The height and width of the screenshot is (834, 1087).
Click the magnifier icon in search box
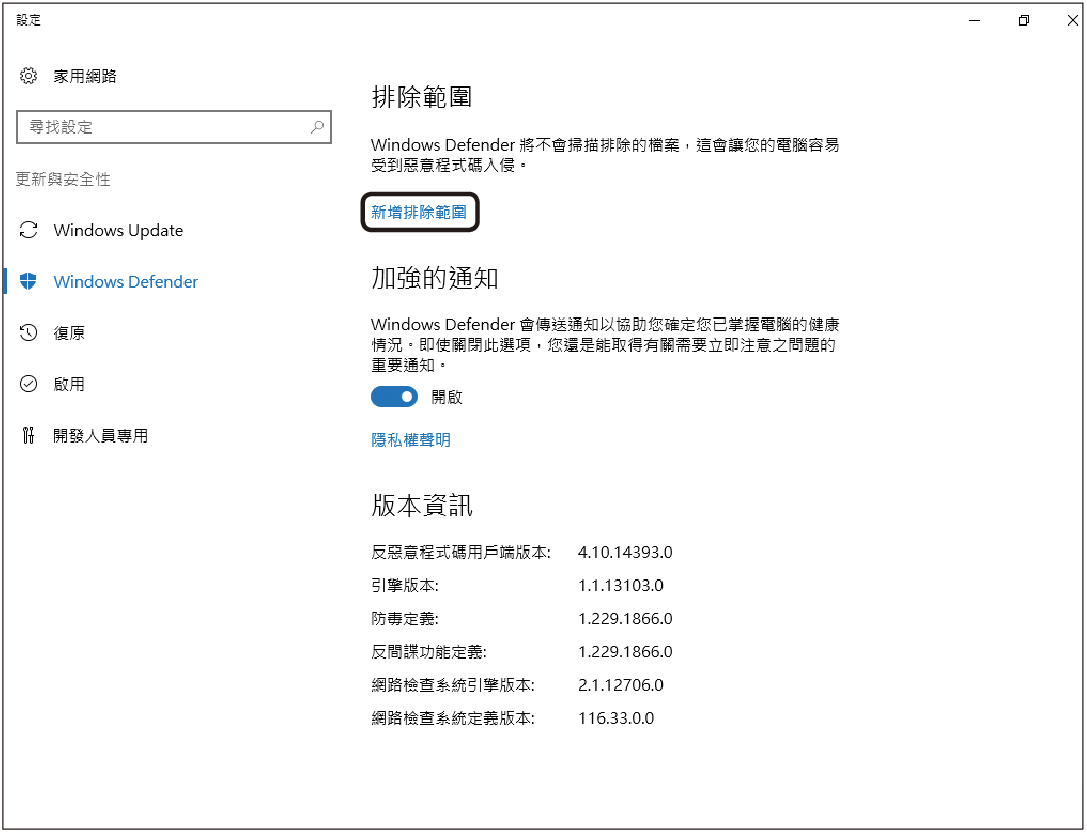point(317,127)
